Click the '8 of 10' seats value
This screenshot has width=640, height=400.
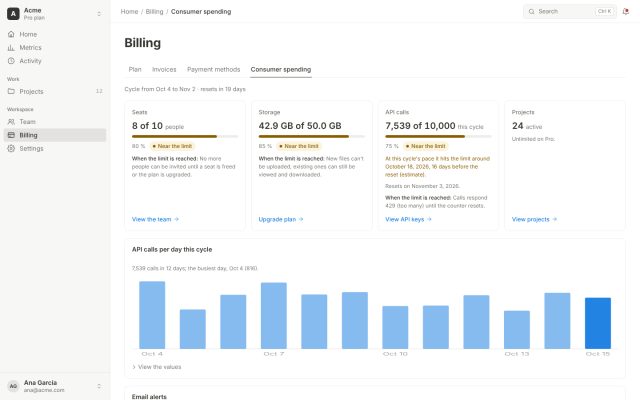click(147, 126)
